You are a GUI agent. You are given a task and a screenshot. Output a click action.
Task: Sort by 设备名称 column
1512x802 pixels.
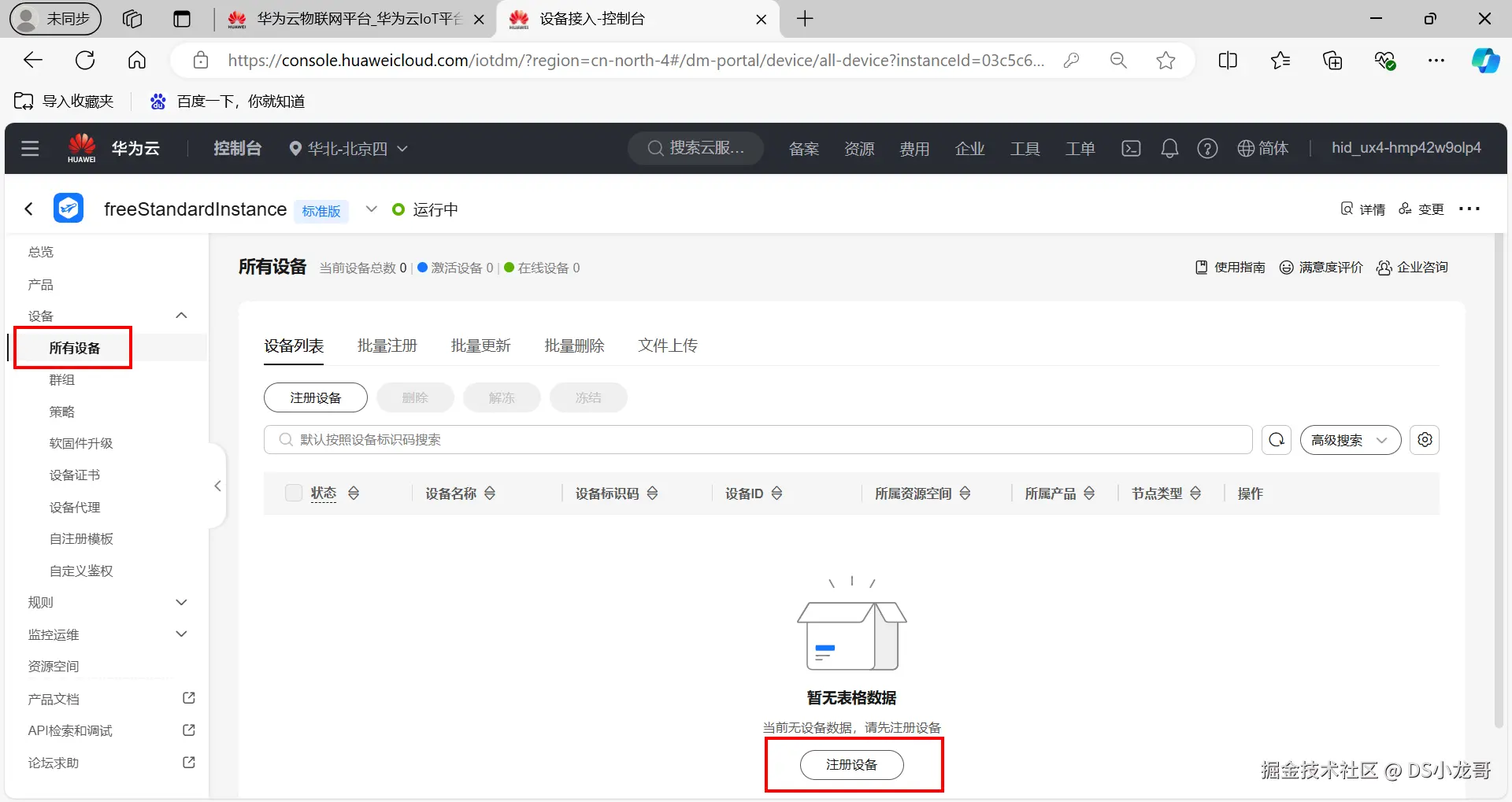490,493
